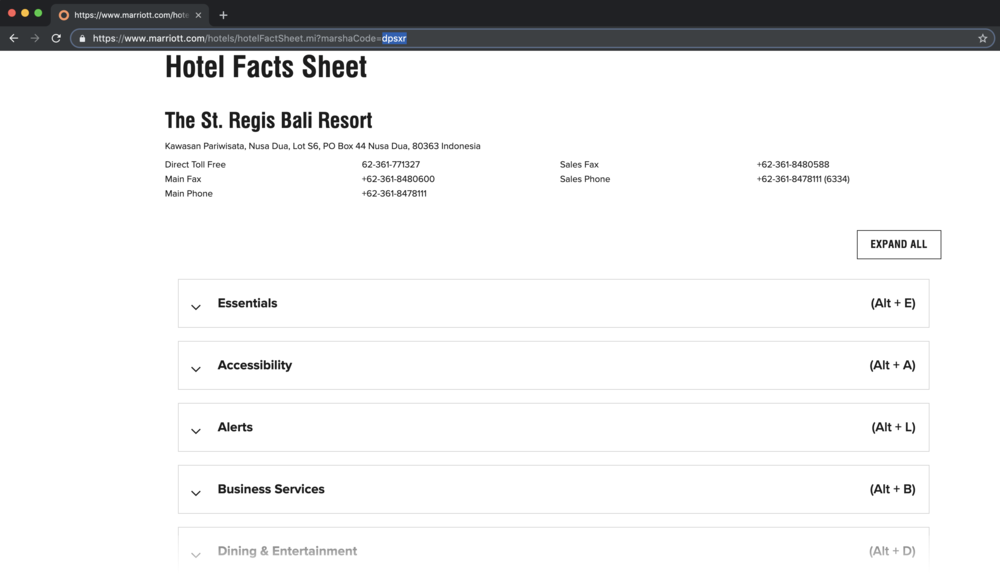This screenshot has height=581, width=1000.
Task: Expand the Accessibility section chevron
Action: pyautogui.click(x=196, y=369)
